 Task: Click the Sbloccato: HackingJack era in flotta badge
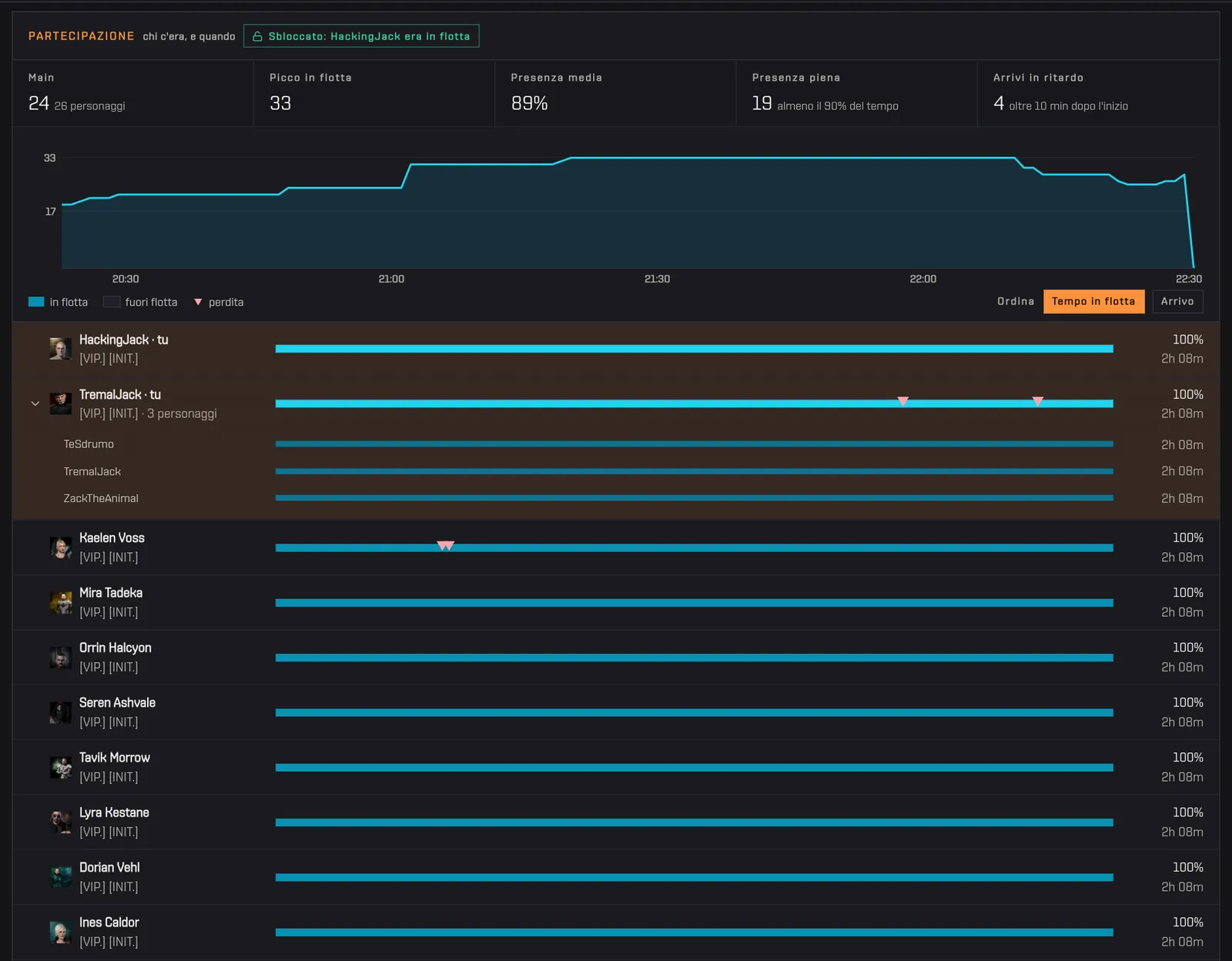361,36
